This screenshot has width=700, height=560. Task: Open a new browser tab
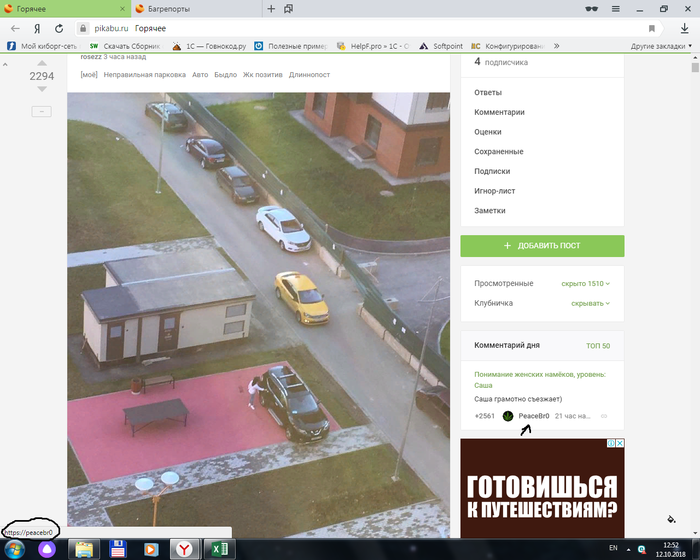point(271,8)
